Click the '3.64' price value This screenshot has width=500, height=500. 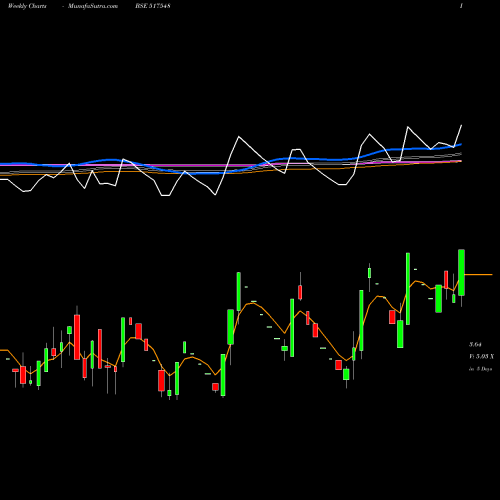point(475,345)
